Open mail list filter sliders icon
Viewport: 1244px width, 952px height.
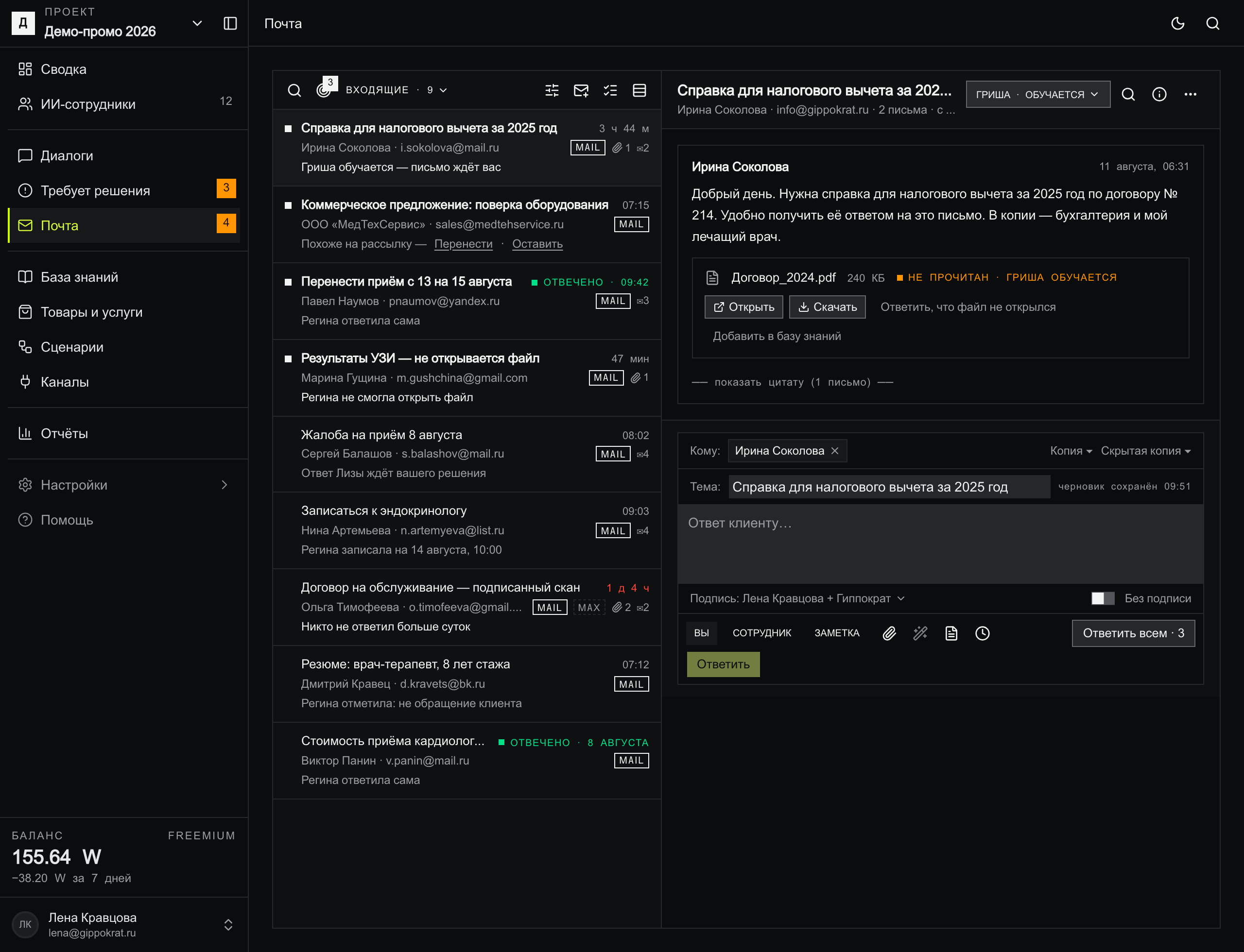pyautogui.click(x=552, y=90)
